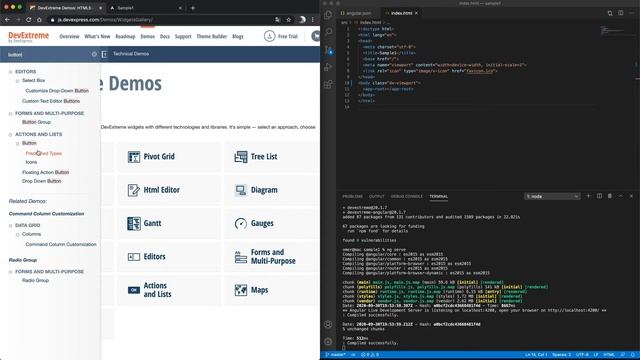The image size is (640, 360).
Task: Click Maps widget icon
Action: click(x=241, y=290)
